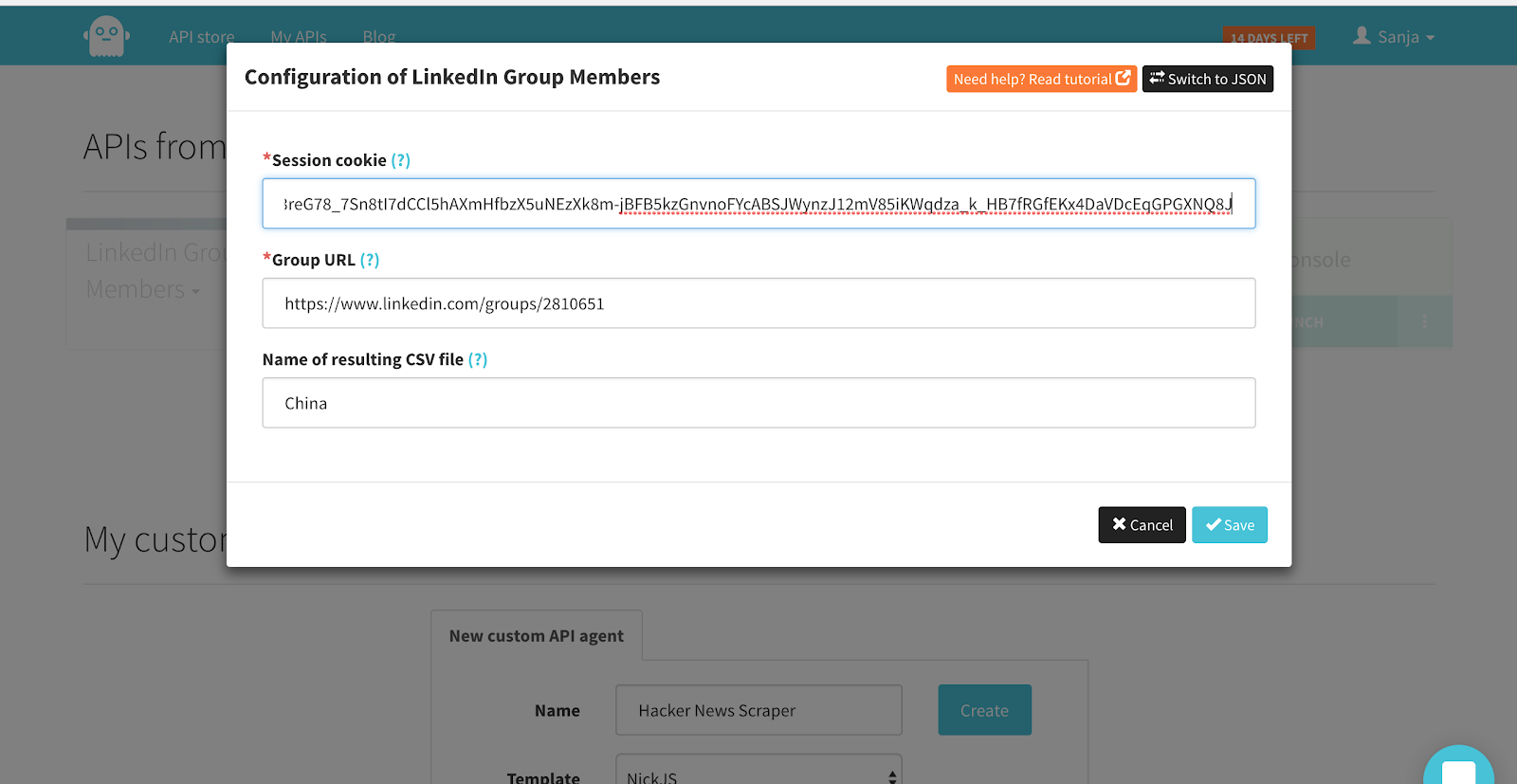Screen dimensions: 1517x784
Task: Select the New custom API agent tab
Action: point(537,636)
